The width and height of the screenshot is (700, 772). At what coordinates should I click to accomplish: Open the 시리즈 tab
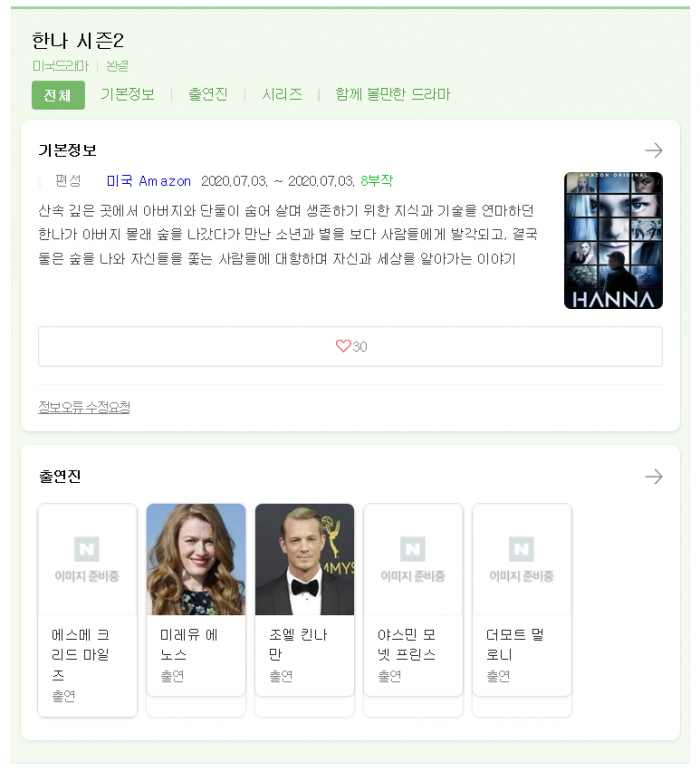[x=282, y=94]
